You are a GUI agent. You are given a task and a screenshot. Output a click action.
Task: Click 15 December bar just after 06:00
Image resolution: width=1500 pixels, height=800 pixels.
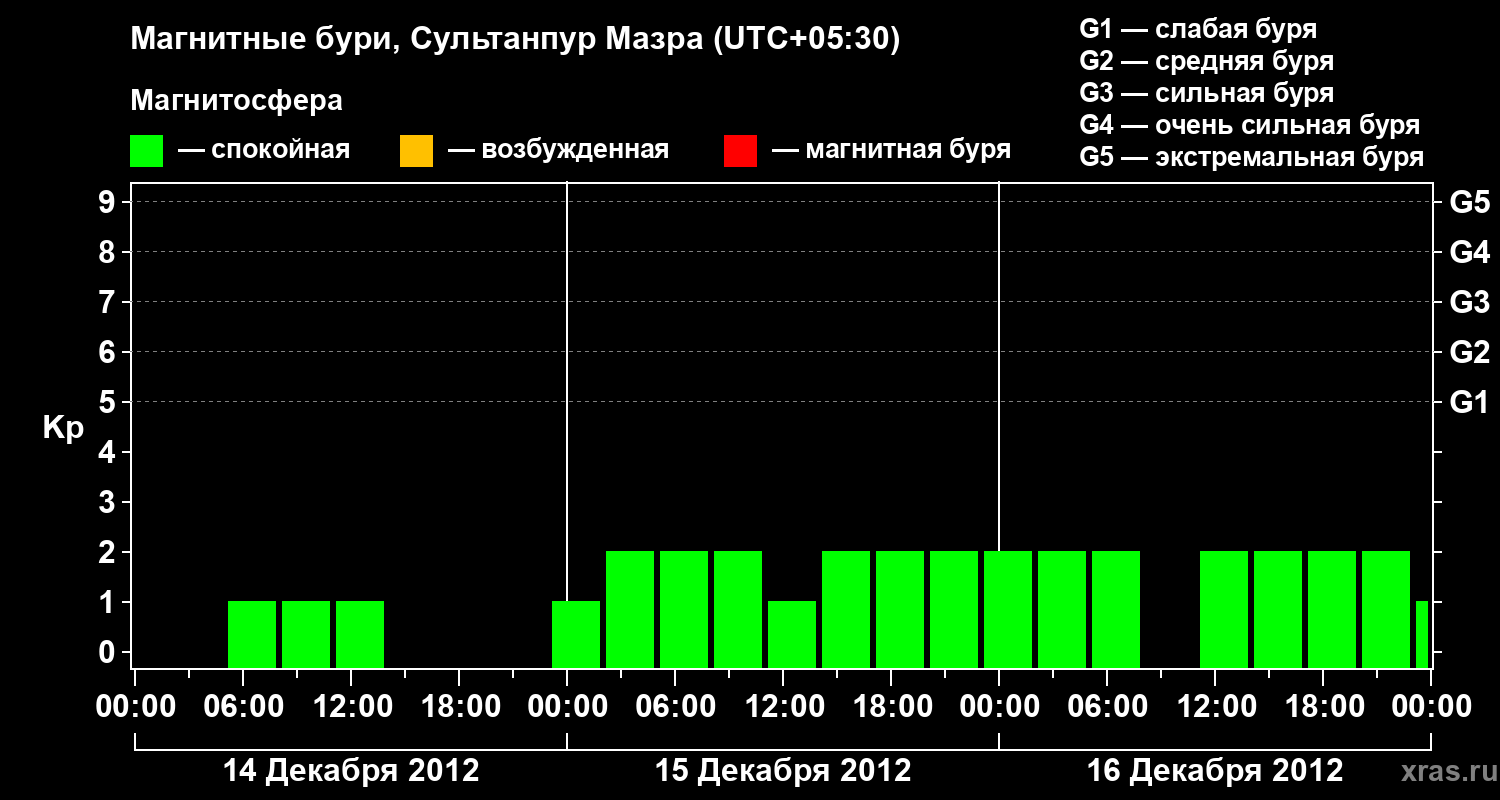tap(684, 609)
